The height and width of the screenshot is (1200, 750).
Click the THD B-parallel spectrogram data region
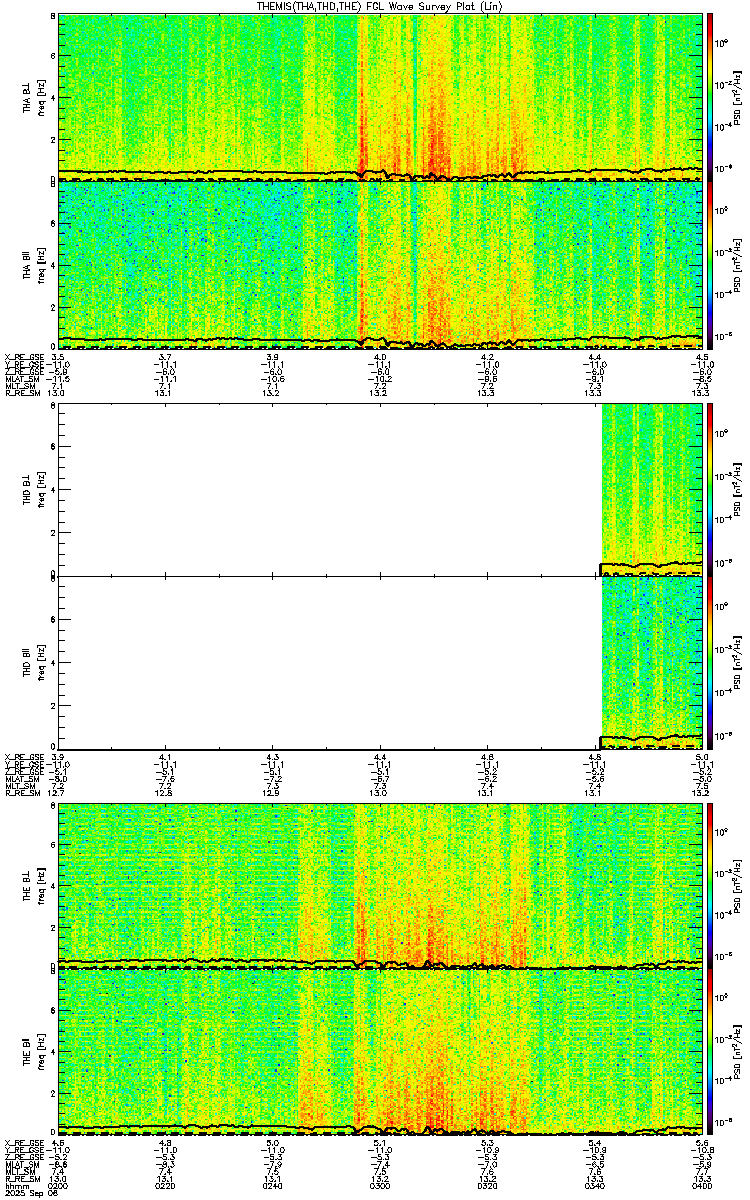click(x=651, y=662)
